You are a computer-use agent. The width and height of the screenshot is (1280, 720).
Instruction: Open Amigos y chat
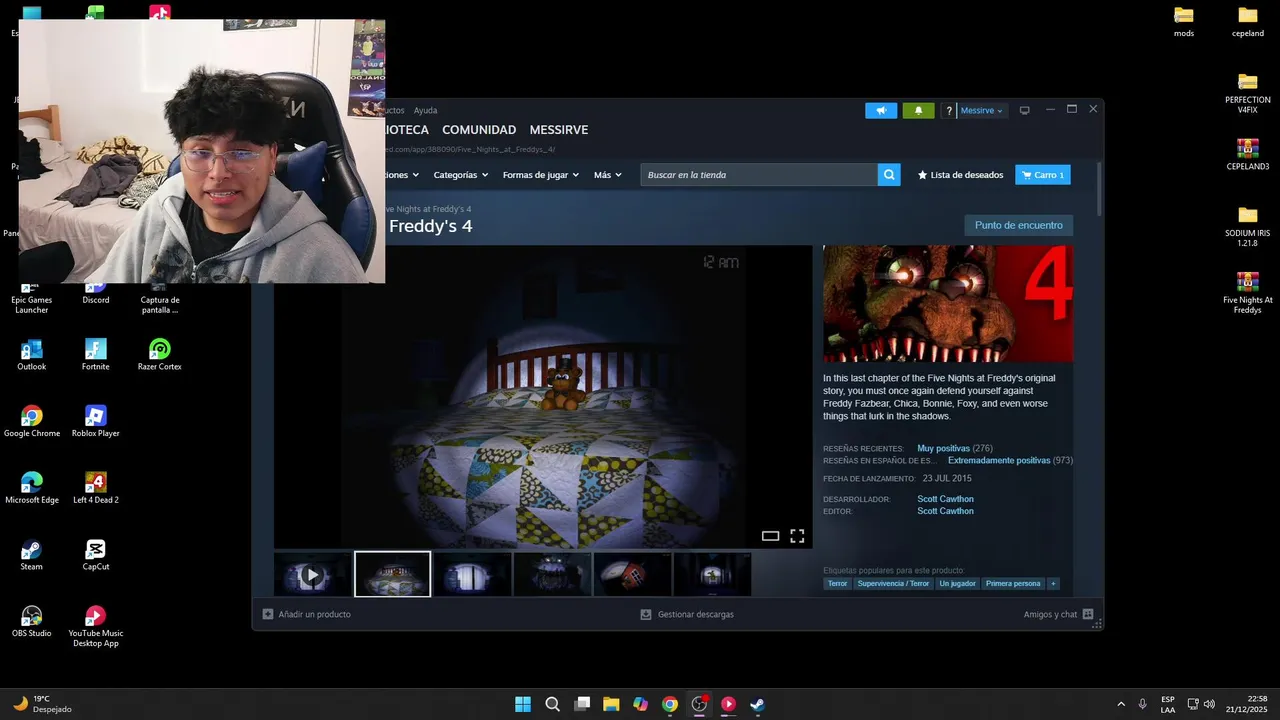pyautogui.click(x=1058, y=614)
